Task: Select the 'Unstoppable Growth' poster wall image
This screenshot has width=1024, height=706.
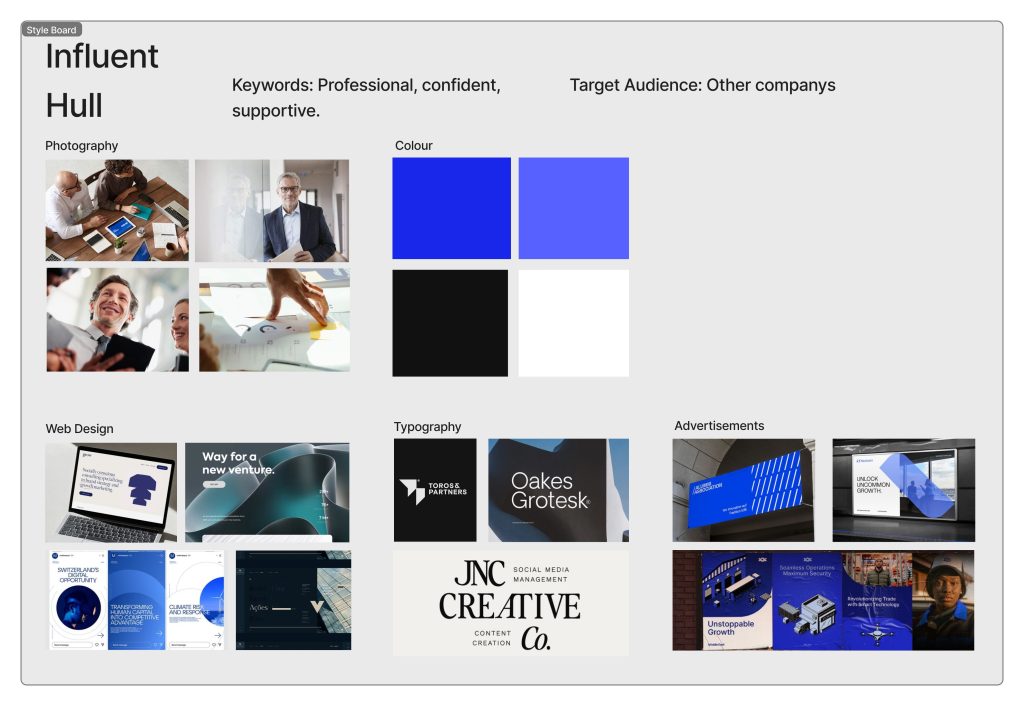Action: click(x=823, y=600)
